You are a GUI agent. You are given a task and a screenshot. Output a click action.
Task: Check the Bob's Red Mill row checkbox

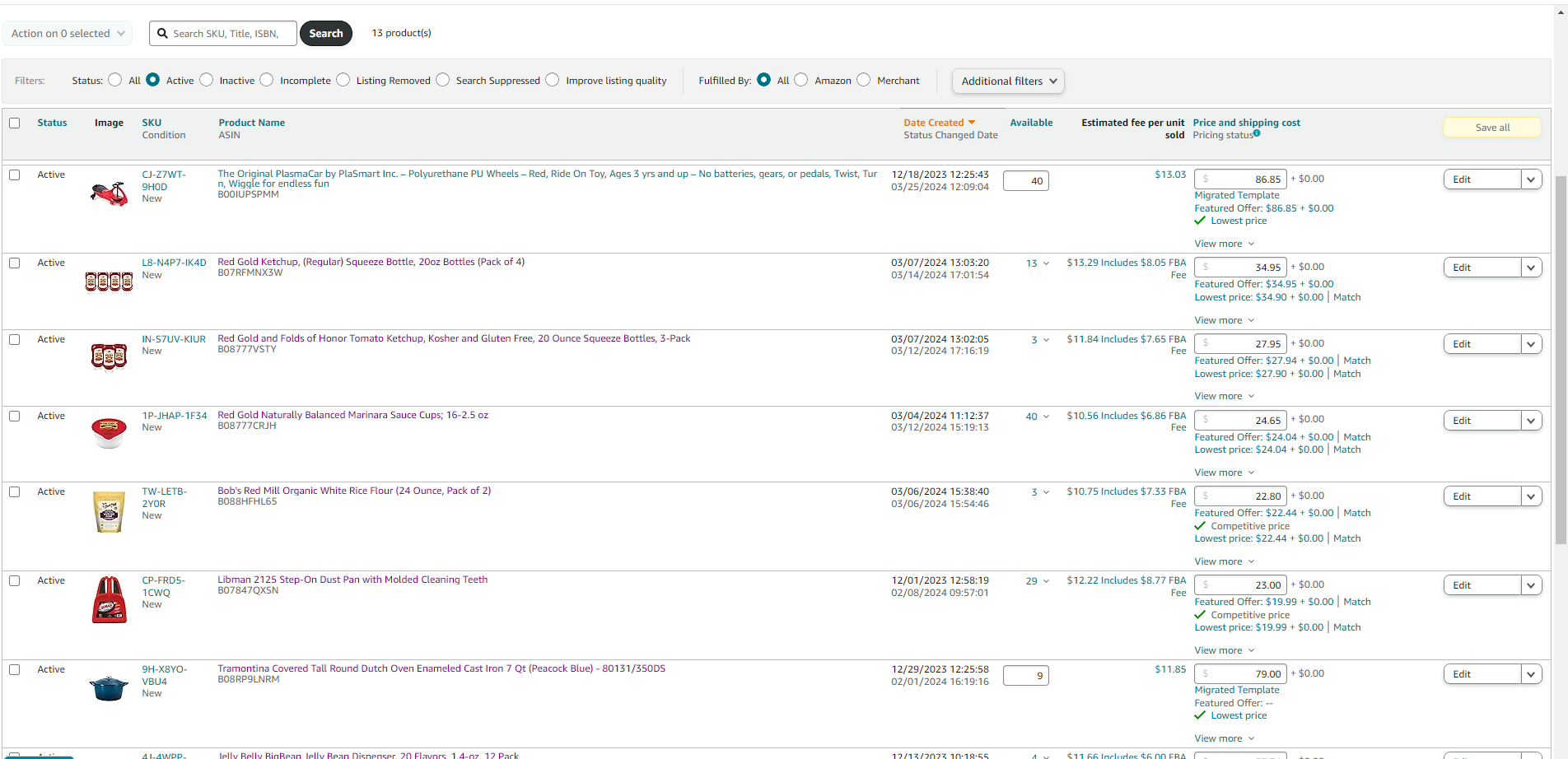[x=14, y=491]
